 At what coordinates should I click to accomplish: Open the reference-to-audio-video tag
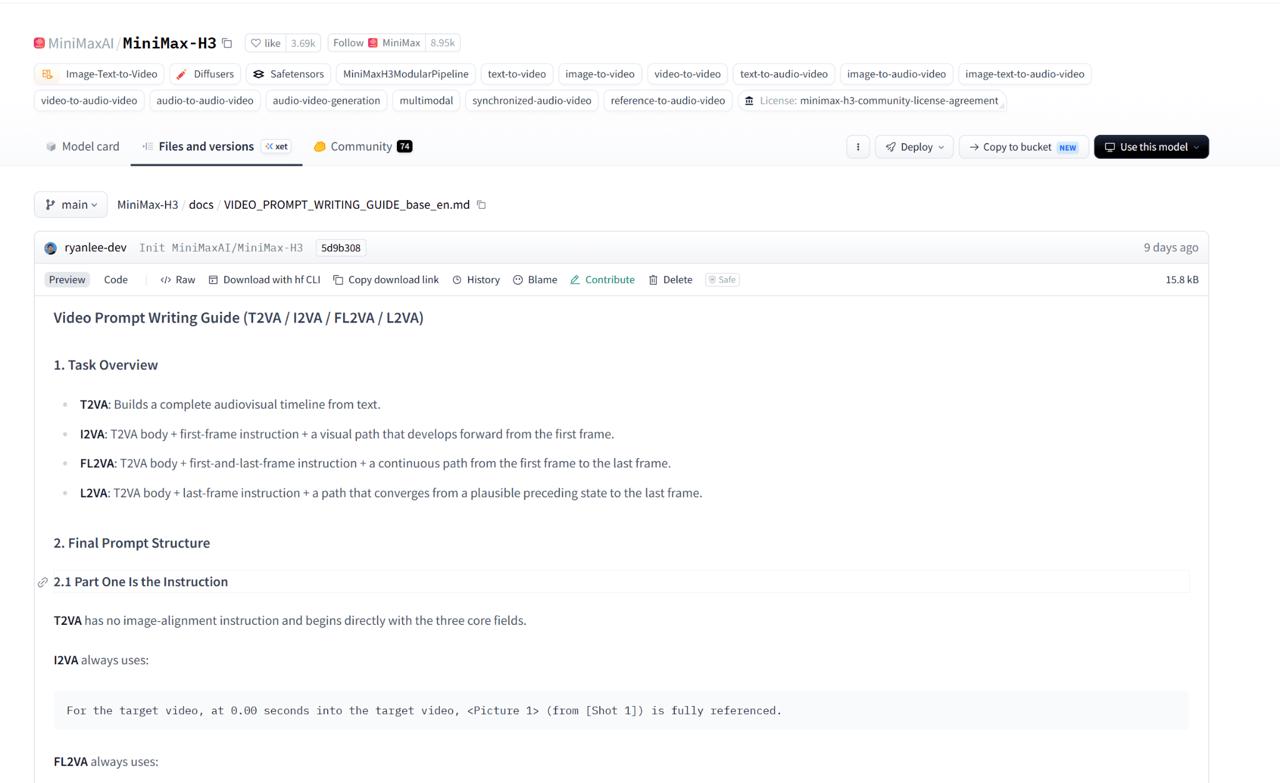[x=667, y=101]
